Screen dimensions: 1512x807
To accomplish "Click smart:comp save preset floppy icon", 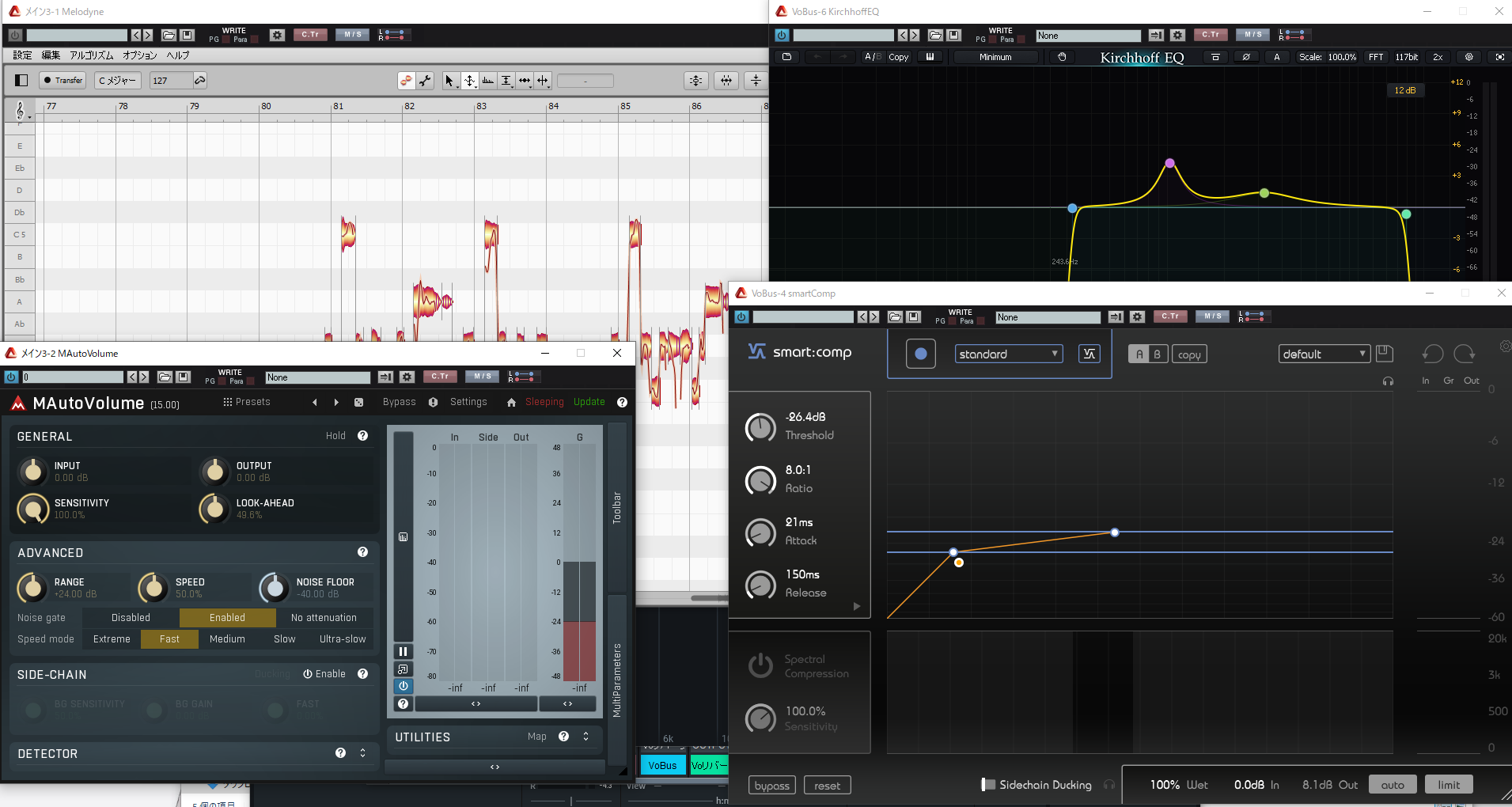I will click(1384, 353).
